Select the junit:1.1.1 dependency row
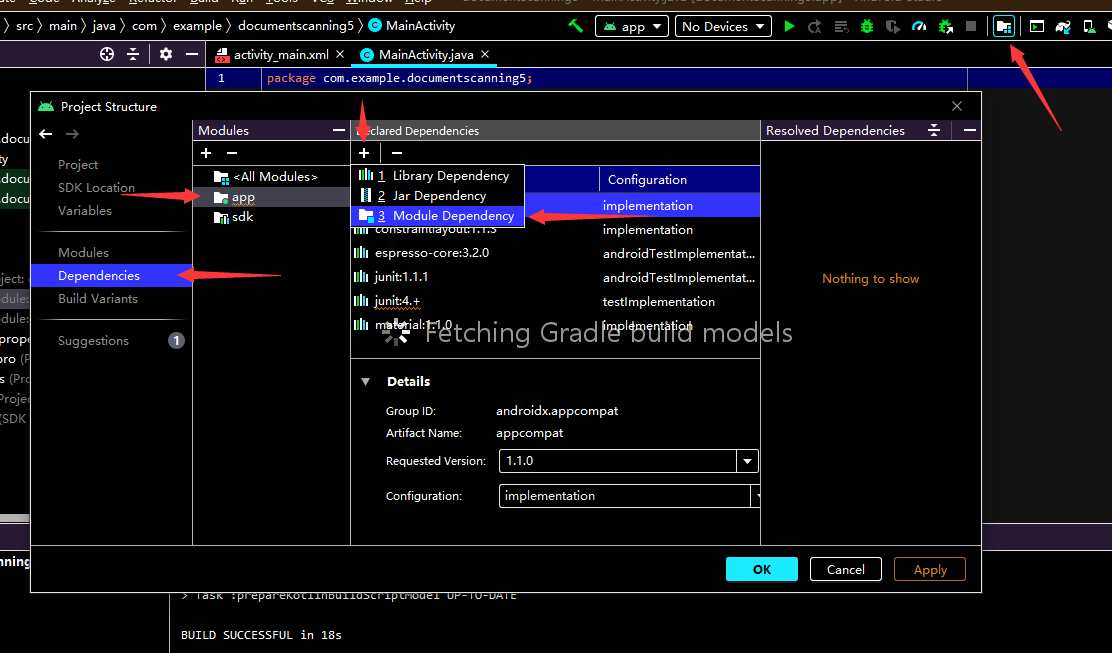1112x653 pixels. tap(555, 277)
